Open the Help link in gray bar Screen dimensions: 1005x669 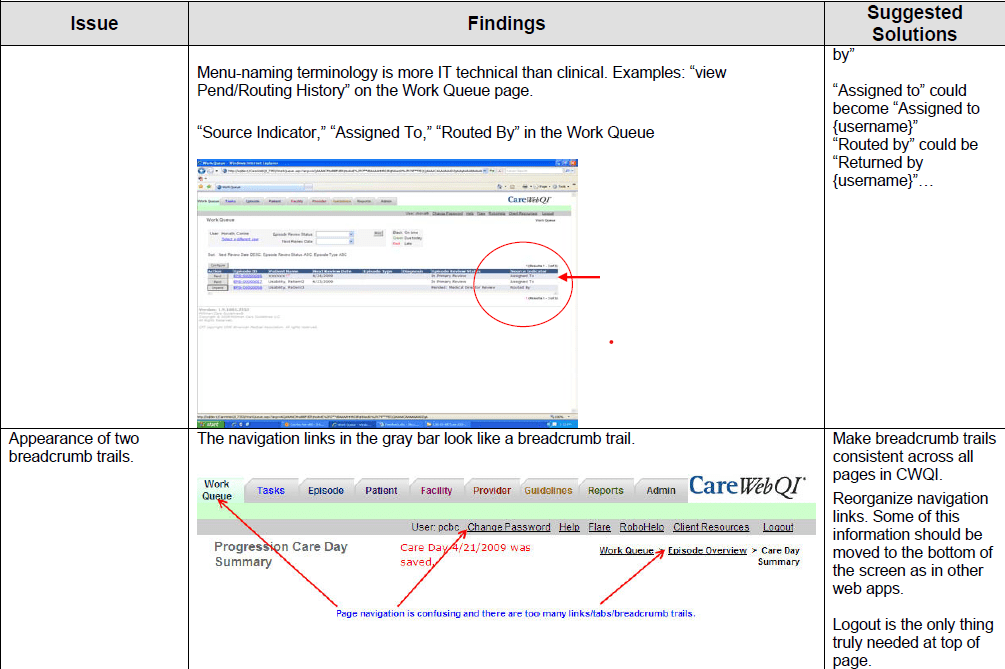(569, 527)
